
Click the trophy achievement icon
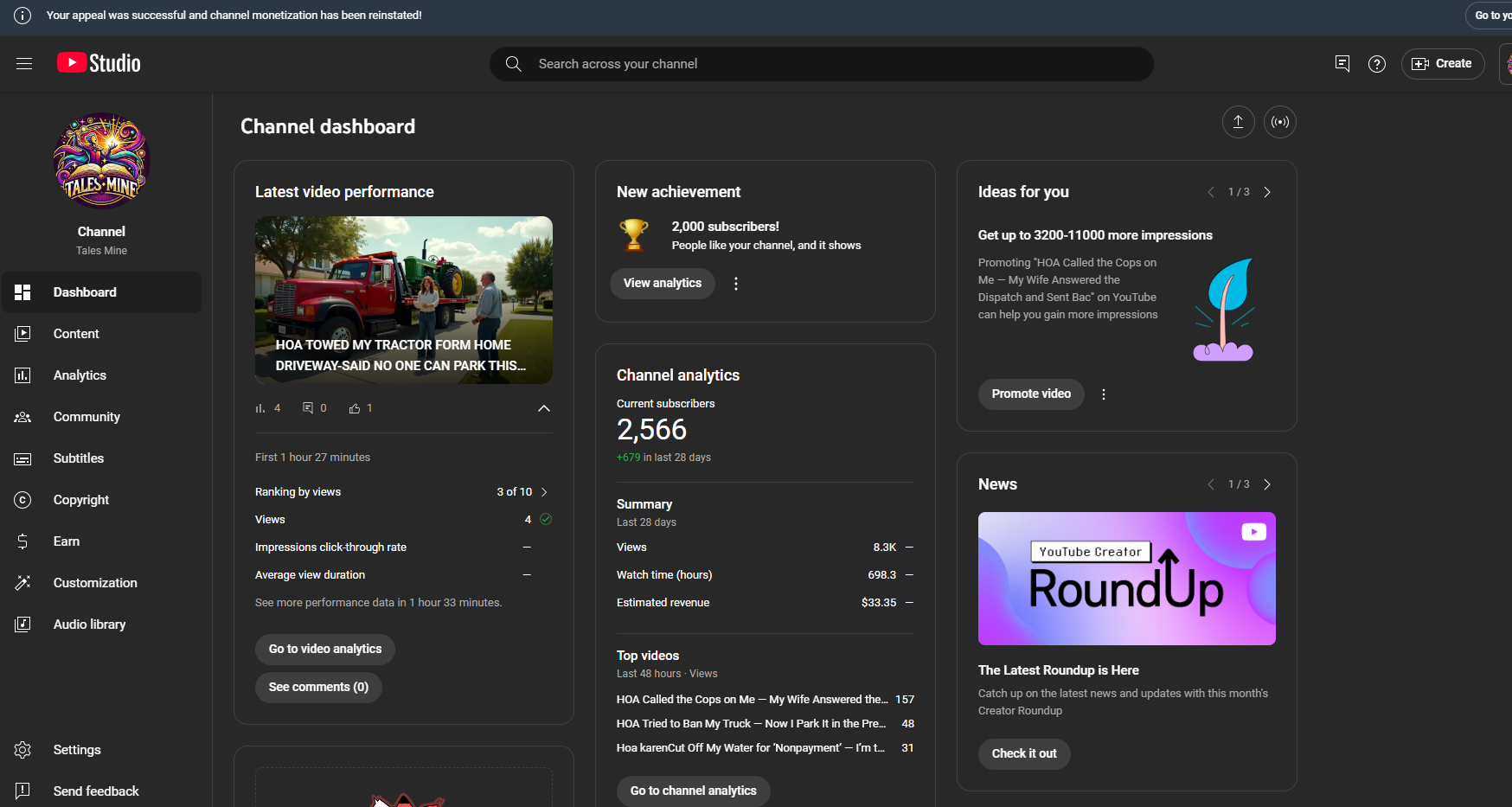click(x=634, y=235)
